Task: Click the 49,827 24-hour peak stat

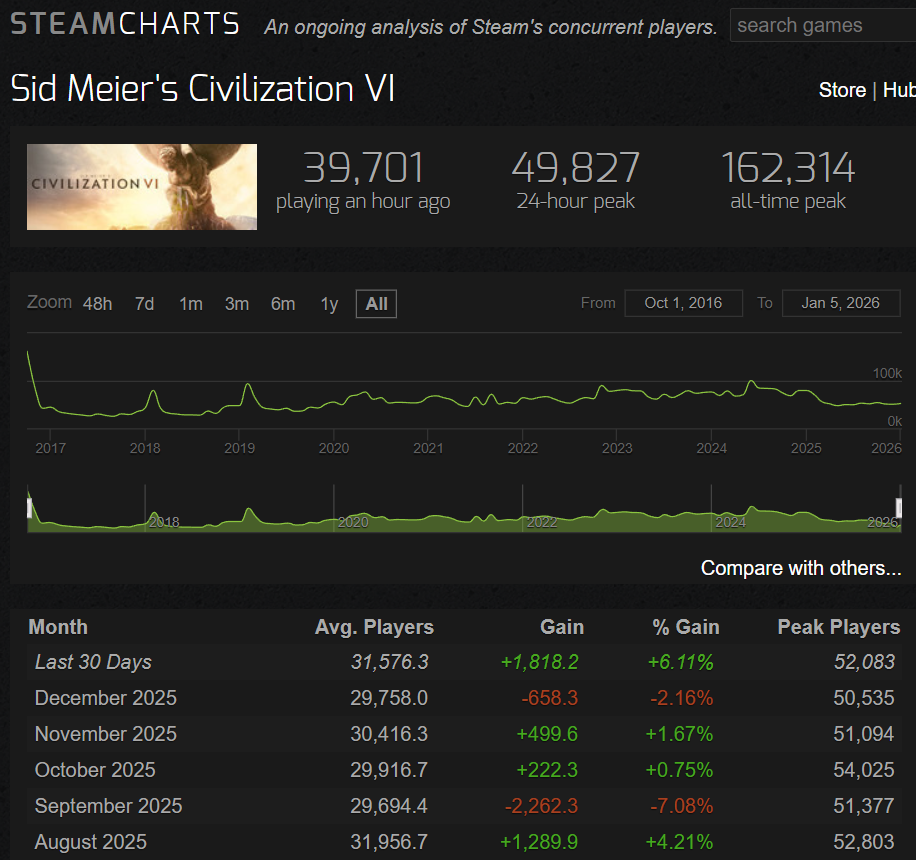Action: 575,181
